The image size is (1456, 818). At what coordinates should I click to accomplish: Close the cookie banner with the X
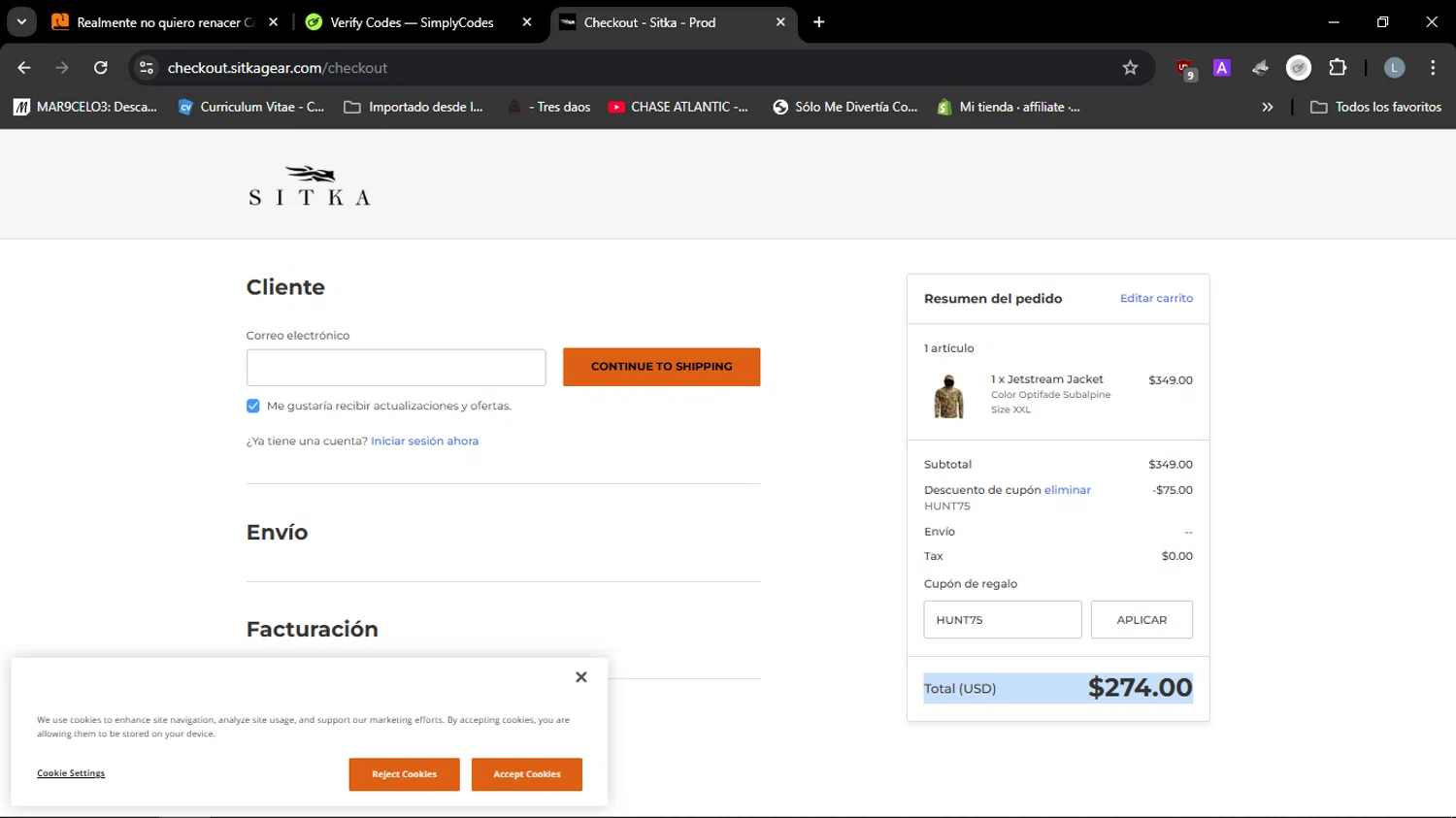click(580, 677)
